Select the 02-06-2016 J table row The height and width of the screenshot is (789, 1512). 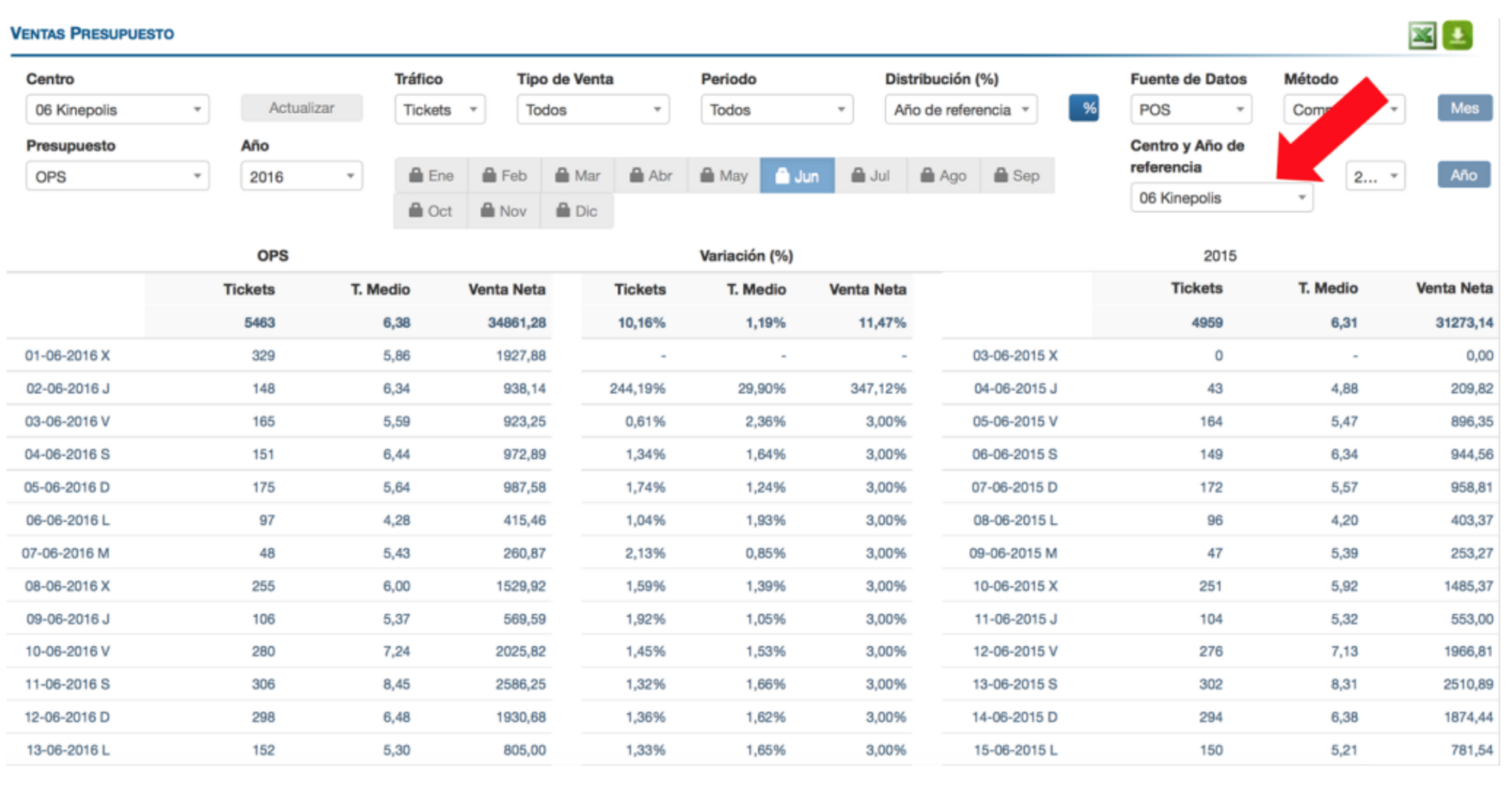click(x=68, y=389)
